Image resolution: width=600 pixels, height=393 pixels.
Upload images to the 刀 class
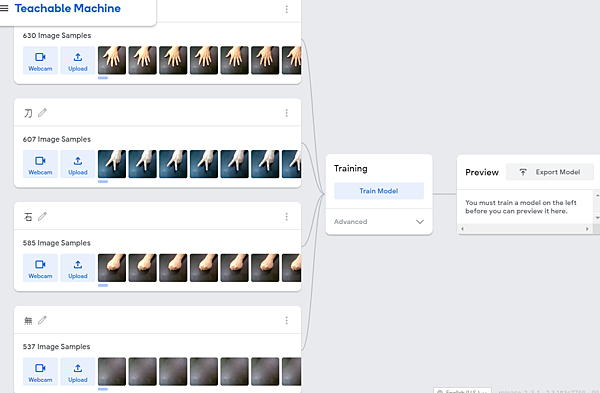coord(78,164)
